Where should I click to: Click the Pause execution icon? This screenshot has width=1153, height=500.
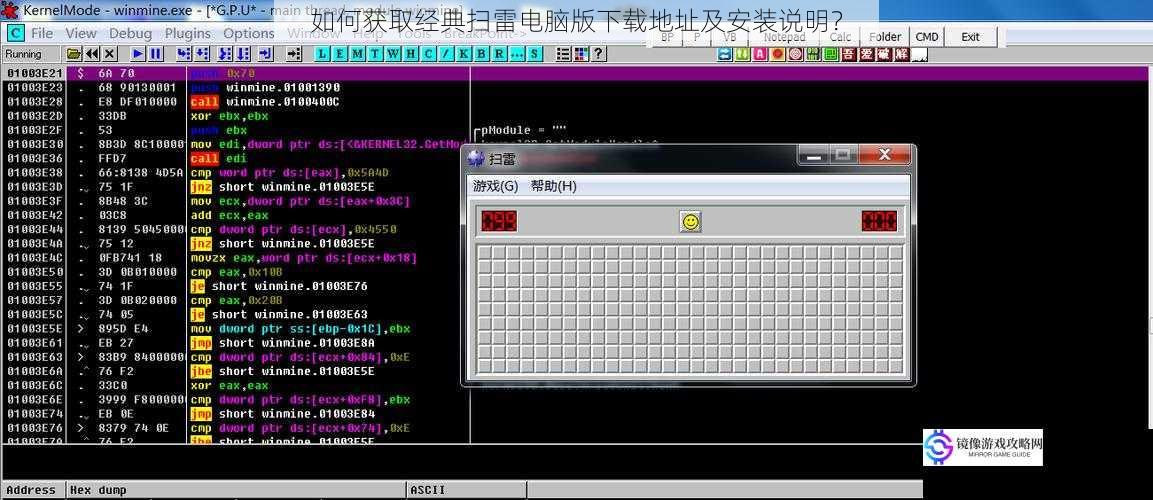click(156, 54)
